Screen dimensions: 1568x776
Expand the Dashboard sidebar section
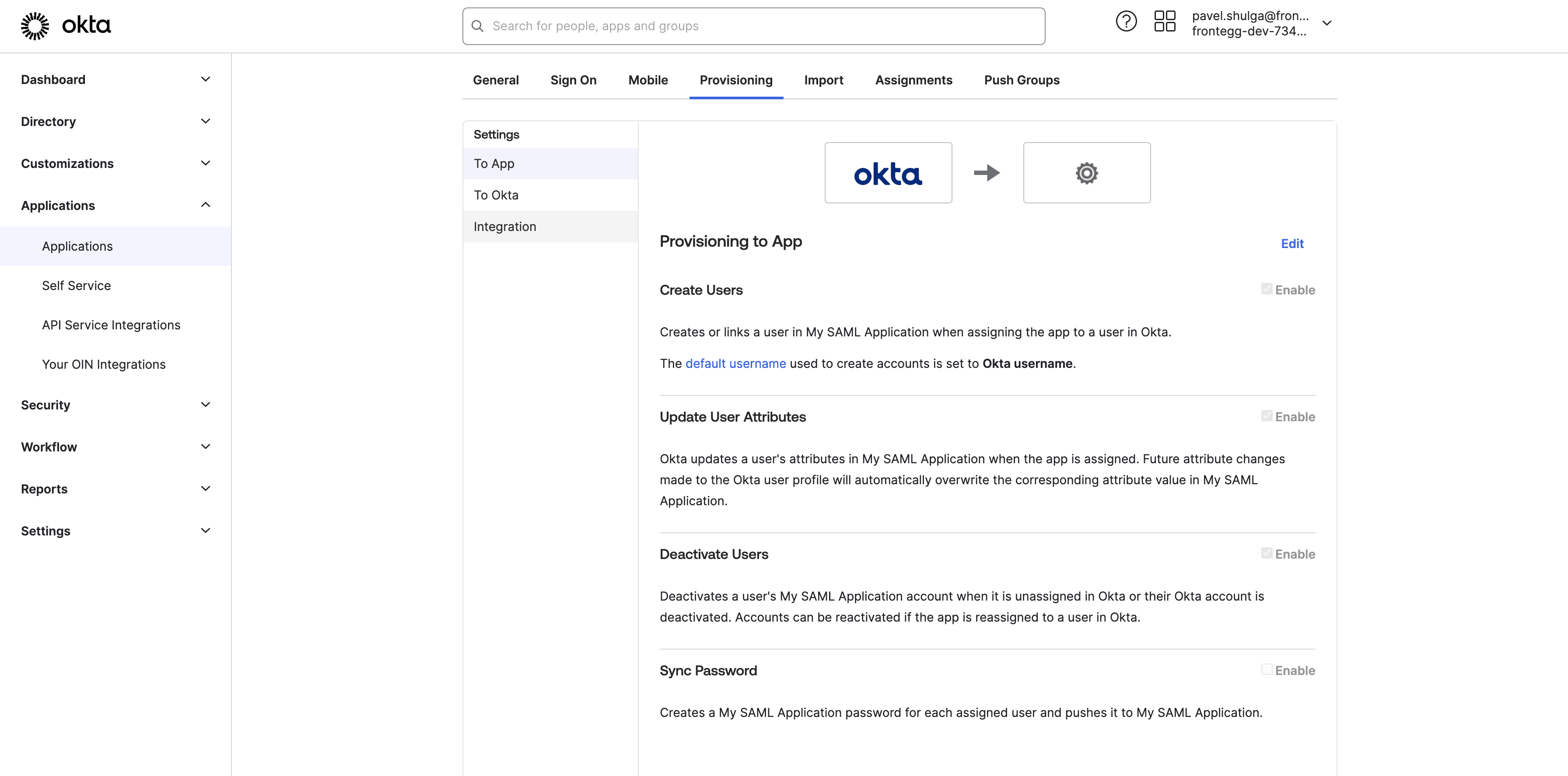115,80
